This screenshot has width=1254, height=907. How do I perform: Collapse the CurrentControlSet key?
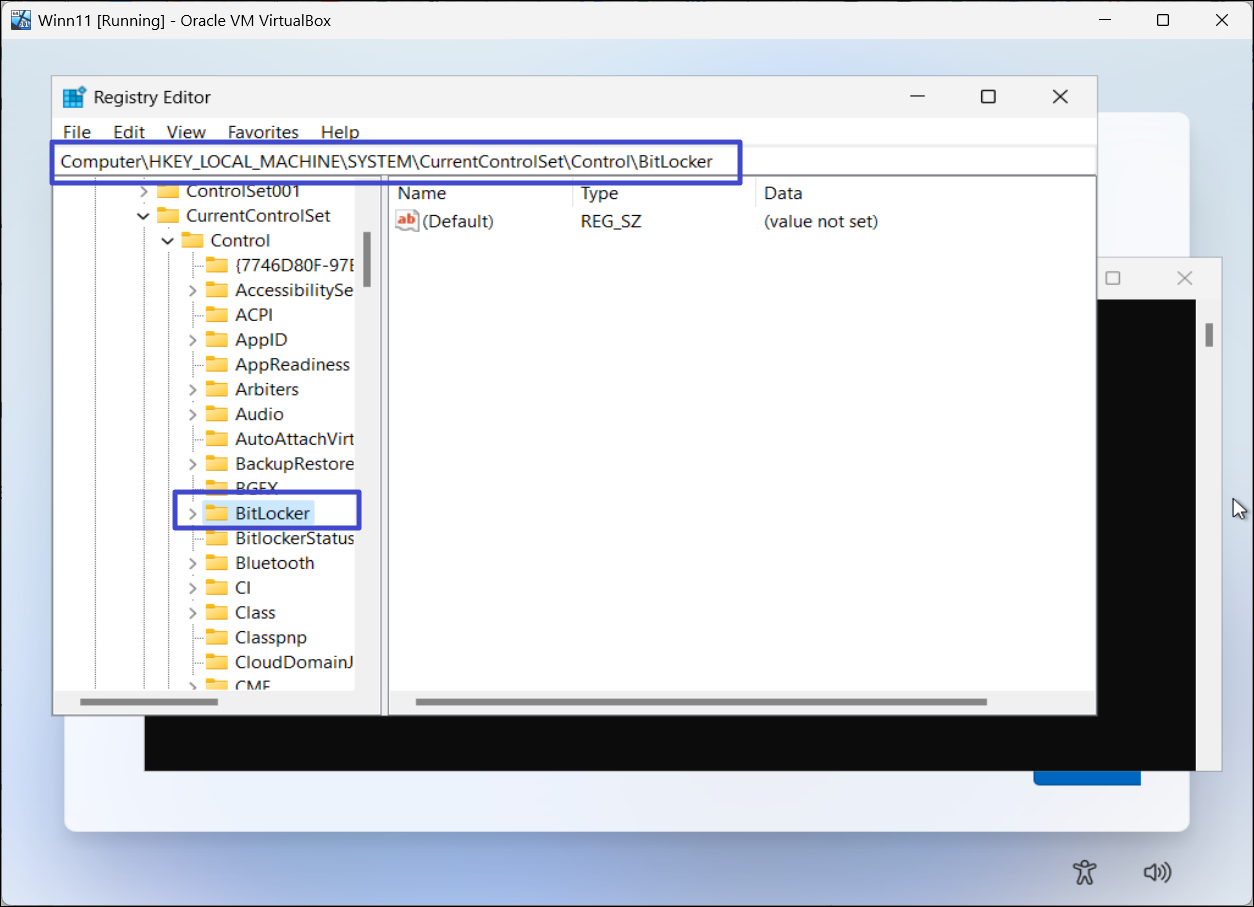click(144, 216)
